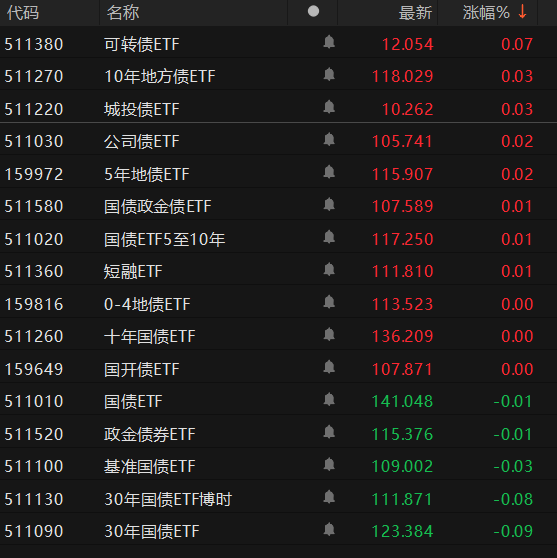
Task: Select code 511580
Action: tap(34, 207)
